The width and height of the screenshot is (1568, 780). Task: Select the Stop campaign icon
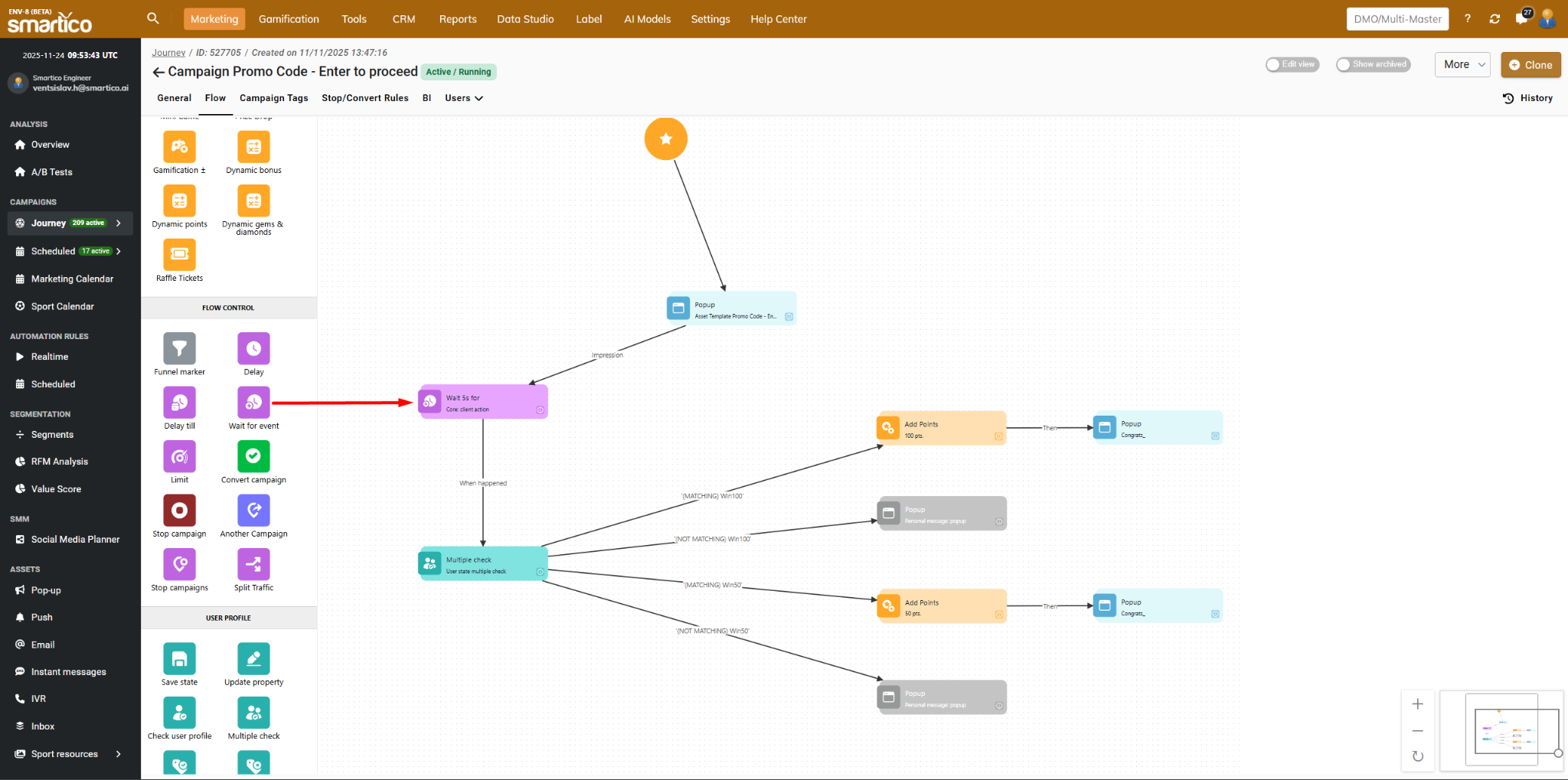(179, 511)
